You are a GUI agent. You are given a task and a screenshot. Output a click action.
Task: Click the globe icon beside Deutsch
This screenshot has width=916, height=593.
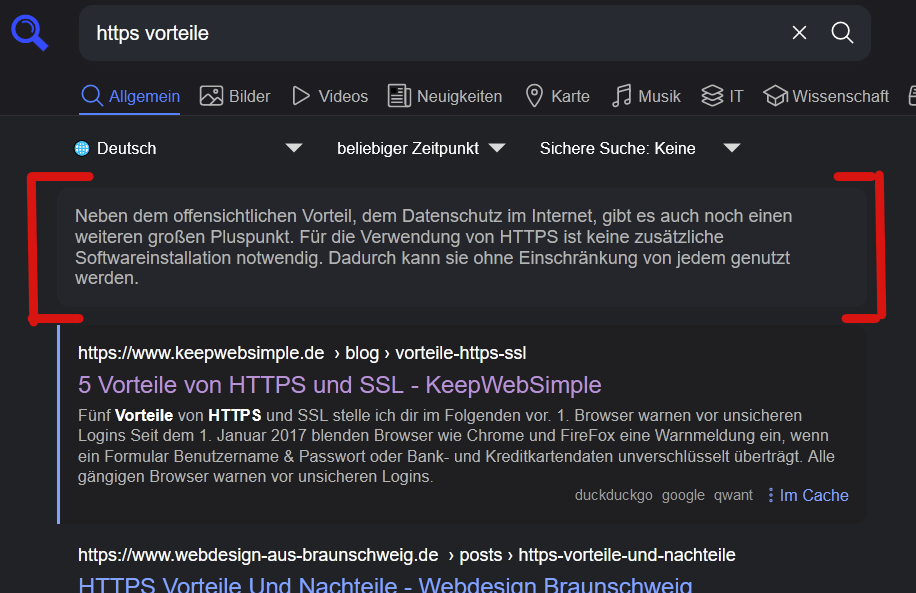(80, 148)
